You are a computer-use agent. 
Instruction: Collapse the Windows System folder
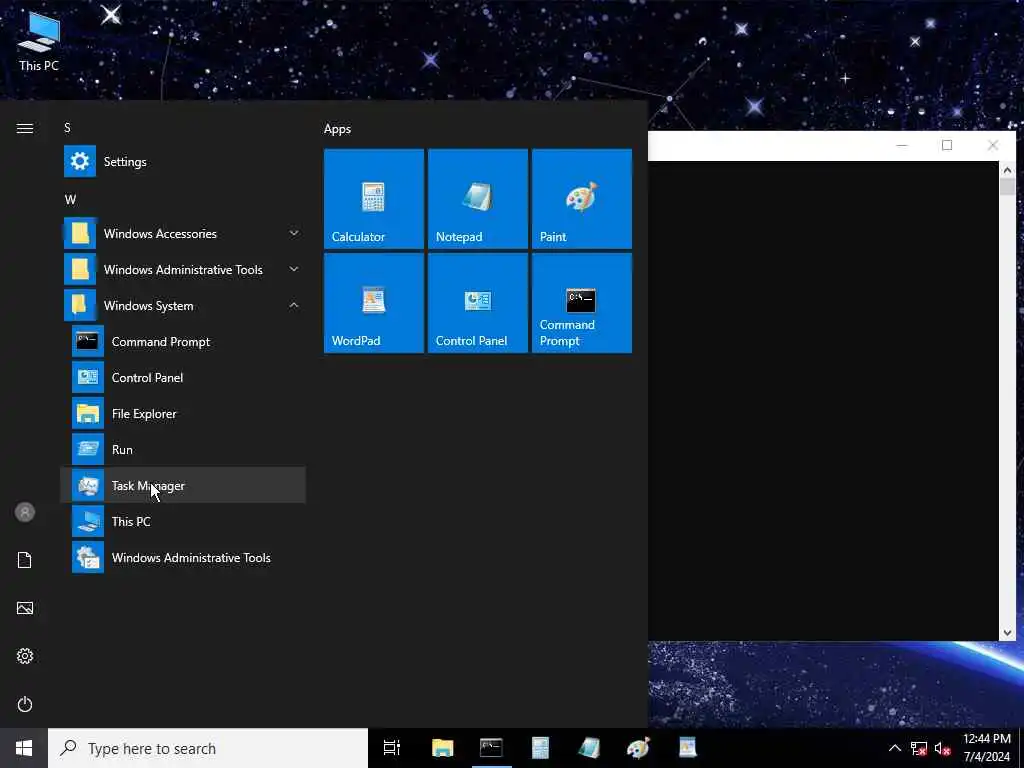click(x=183, y=305)
